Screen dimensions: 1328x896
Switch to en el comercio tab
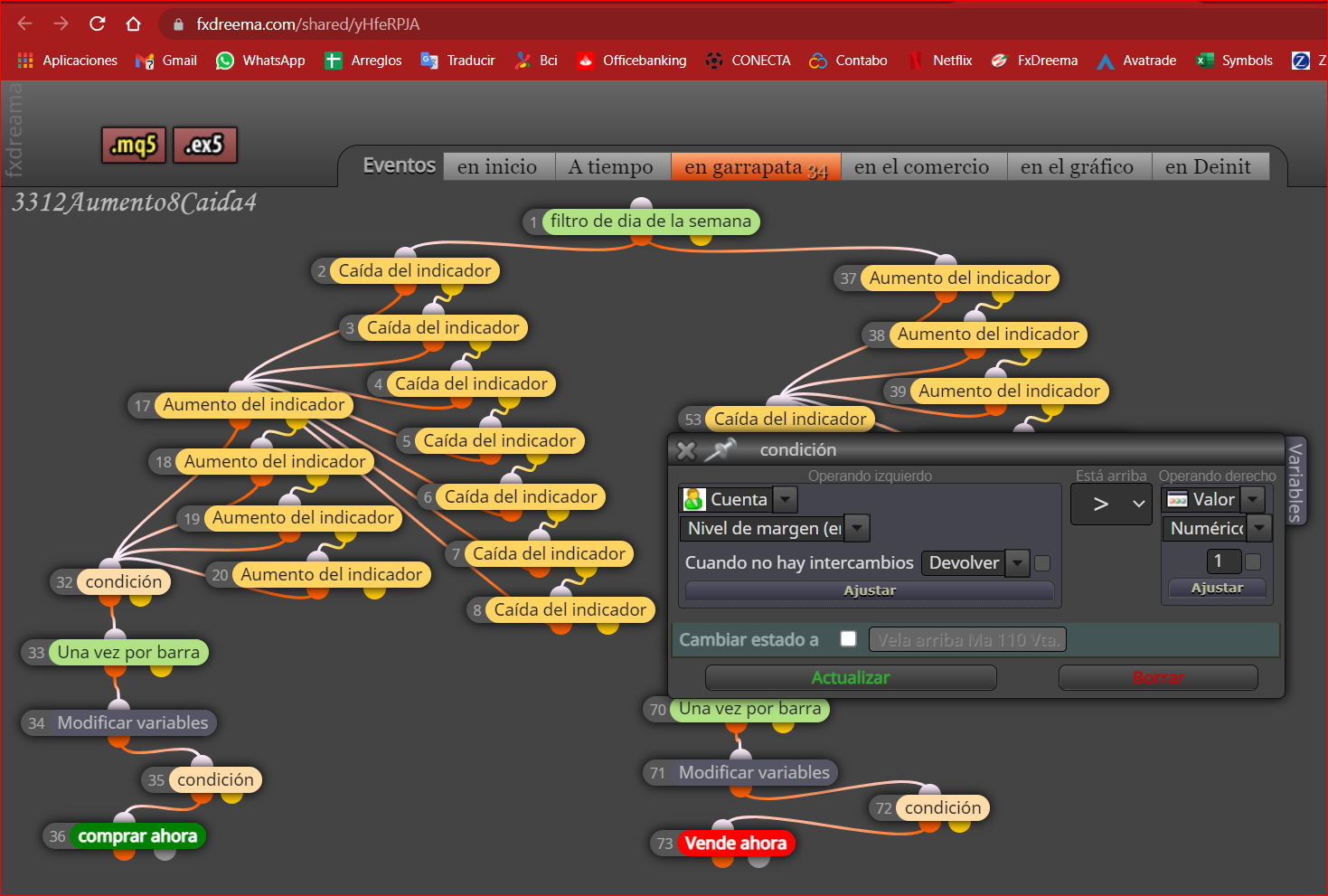(x=922, y=166)
